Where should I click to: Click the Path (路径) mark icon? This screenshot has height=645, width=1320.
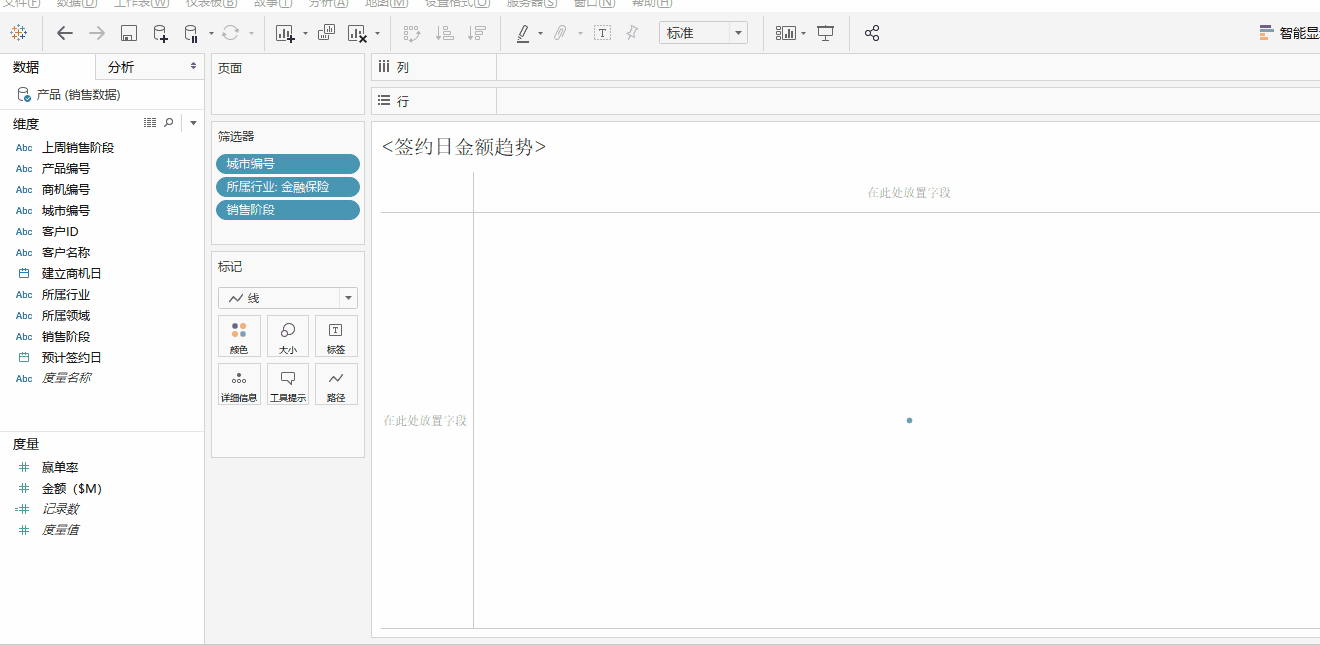point(336,383)
